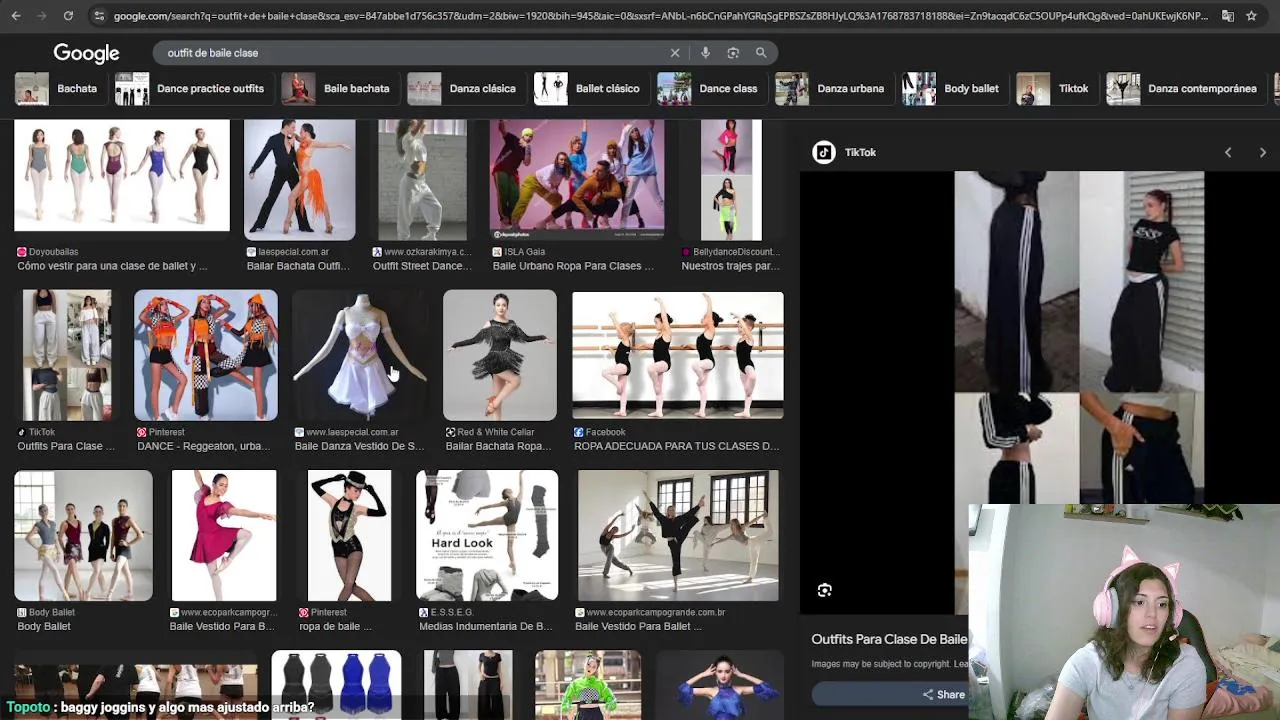This screenshot has width=1280, height=720.
Task: Click the Lens icon on preview image
Action: [825, 591]
